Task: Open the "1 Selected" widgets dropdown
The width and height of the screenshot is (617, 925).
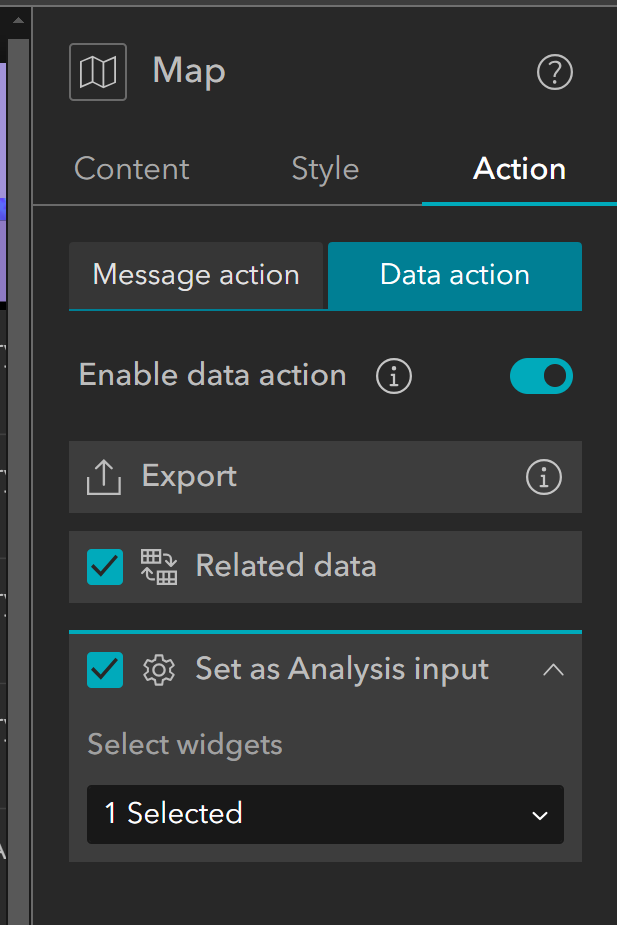Action: coord(325,814)
